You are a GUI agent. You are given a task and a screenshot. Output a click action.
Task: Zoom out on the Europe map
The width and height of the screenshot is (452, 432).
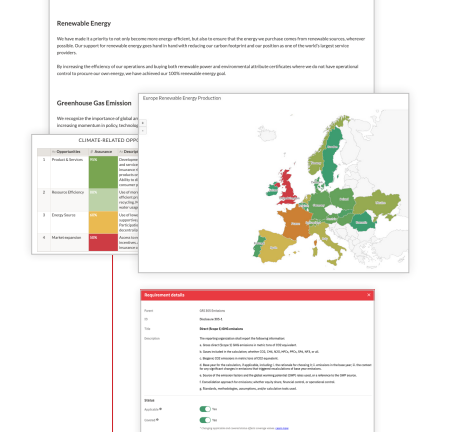143,131
